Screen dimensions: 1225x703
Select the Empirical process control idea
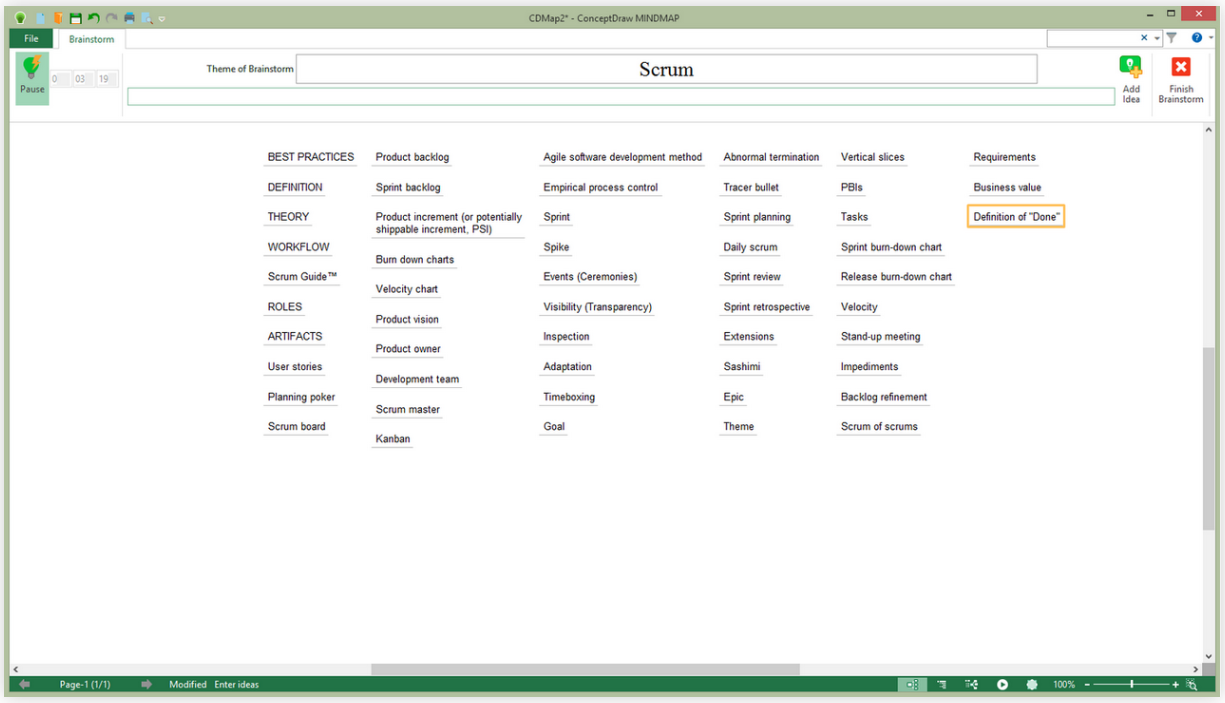coord(601,187)
